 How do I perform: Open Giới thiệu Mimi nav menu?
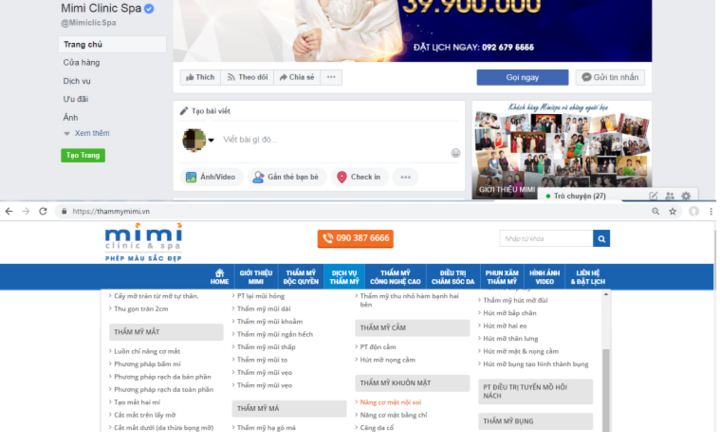256,277
